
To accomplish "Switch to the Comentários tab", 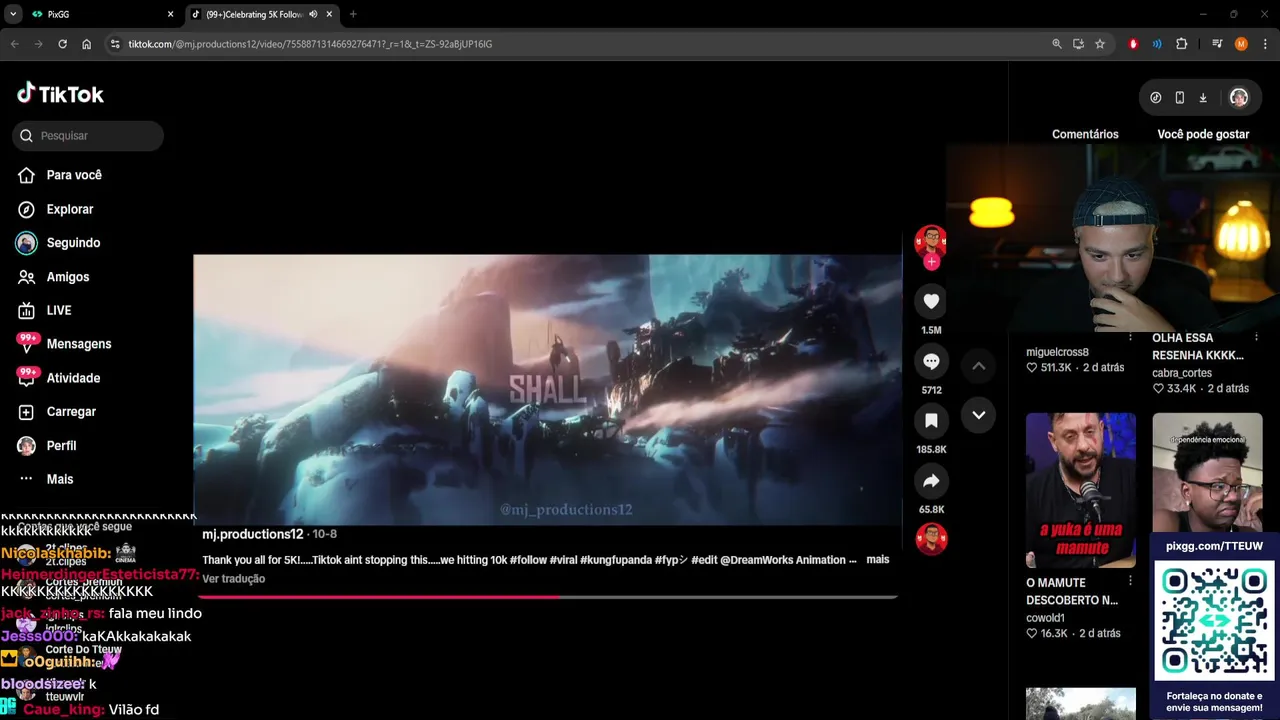I will pos(1085,134).
